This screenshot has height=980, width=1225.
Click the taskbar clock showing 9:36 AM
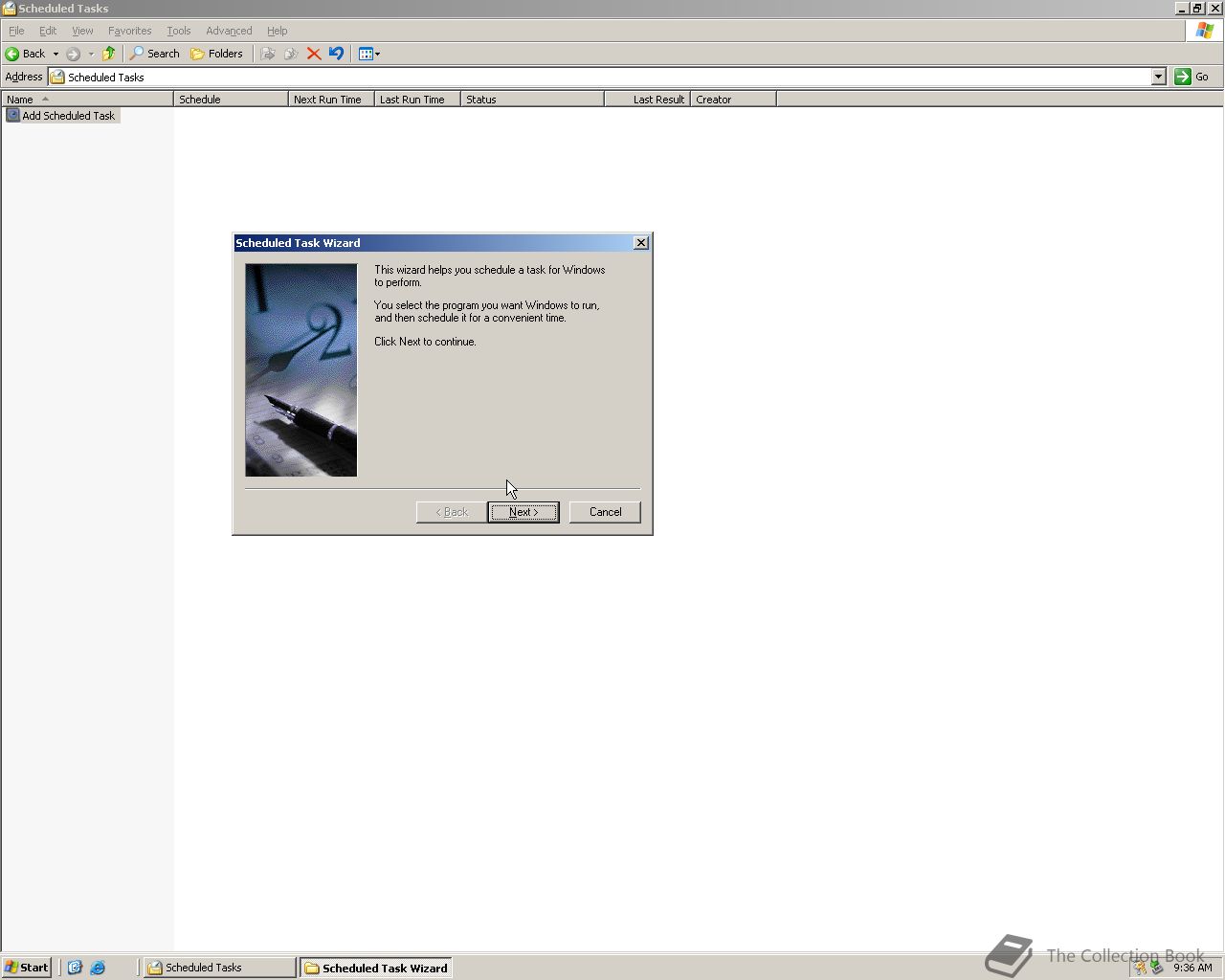pyautogui.click(x=1192, y=968)
